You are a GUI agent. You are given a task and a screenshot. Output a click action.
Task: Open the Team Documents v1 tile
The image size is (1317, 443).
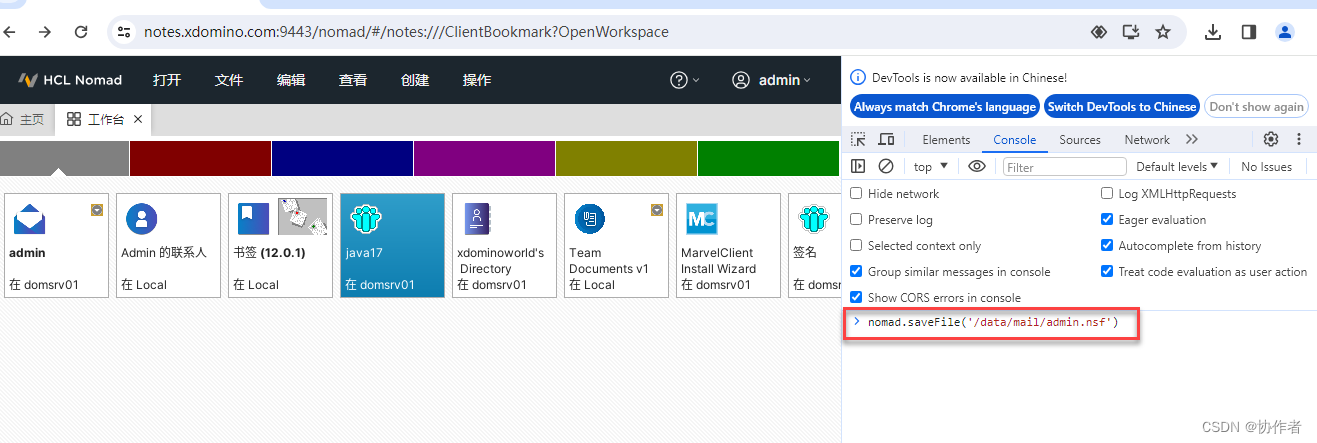click(x=617, y=246)
